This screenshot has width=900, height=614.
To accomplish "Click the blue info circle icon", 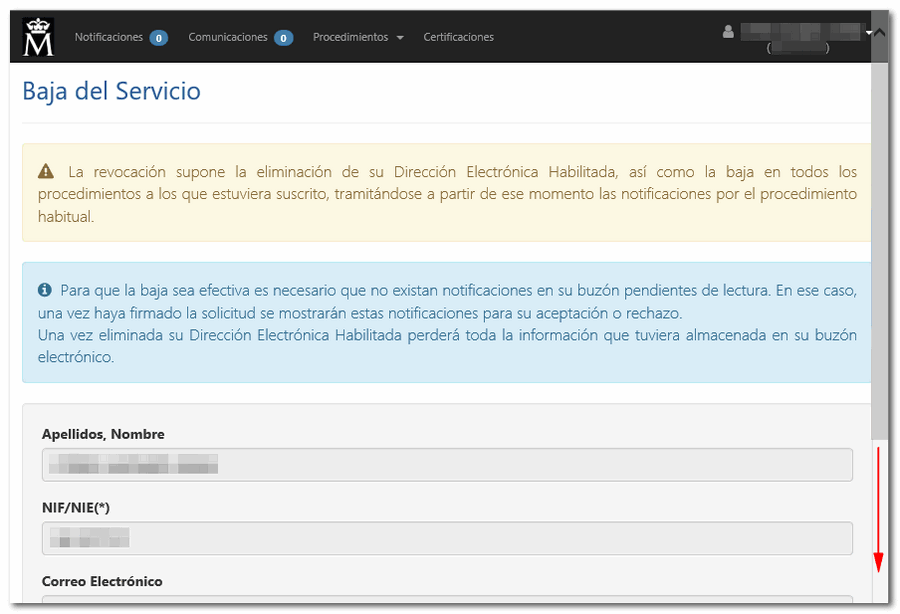I will [x=44, y=290].
